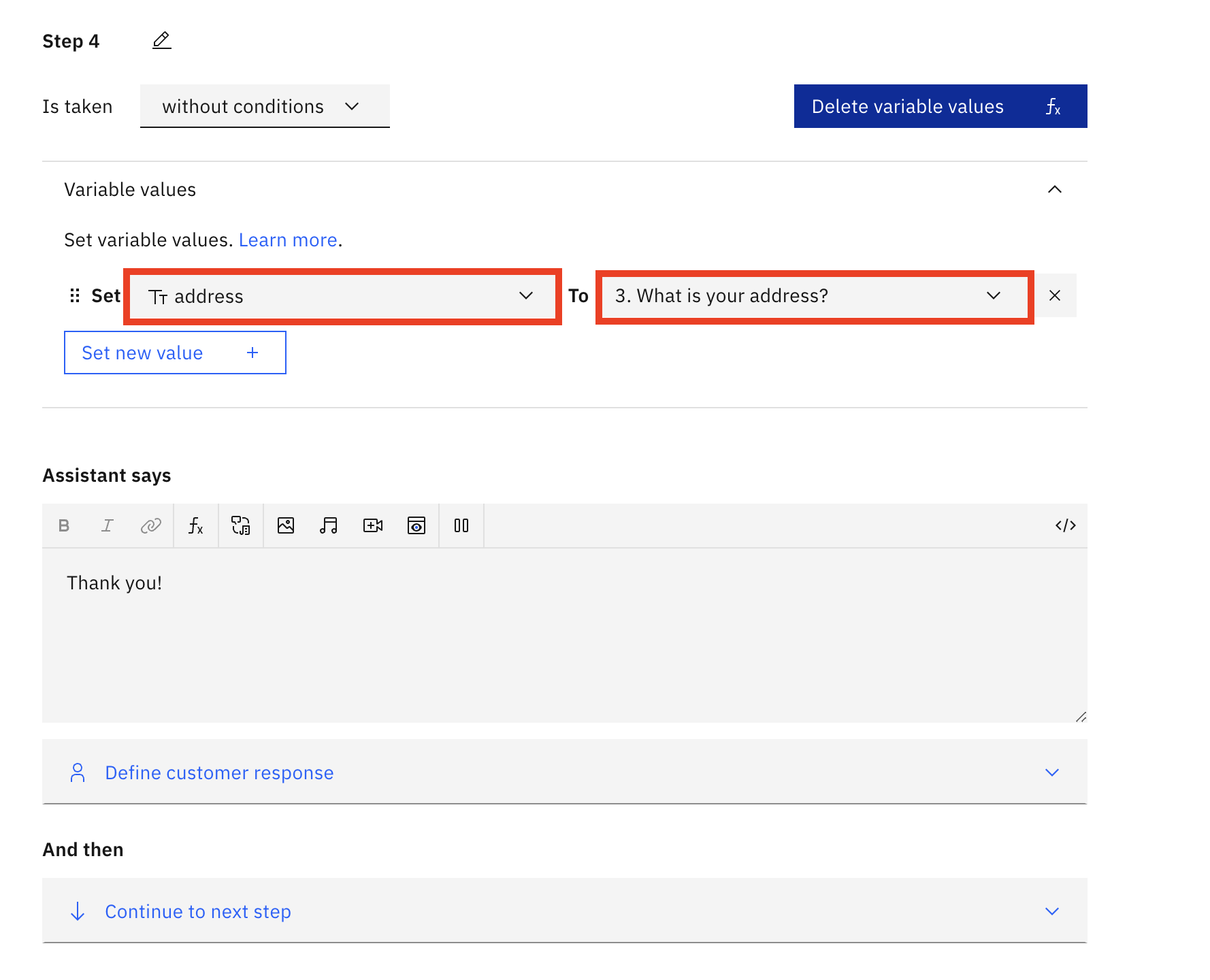Viewport: 1210px width, 980px height.
Task: Click the text area resize handle corner
Action: [x=1081, y=717]
